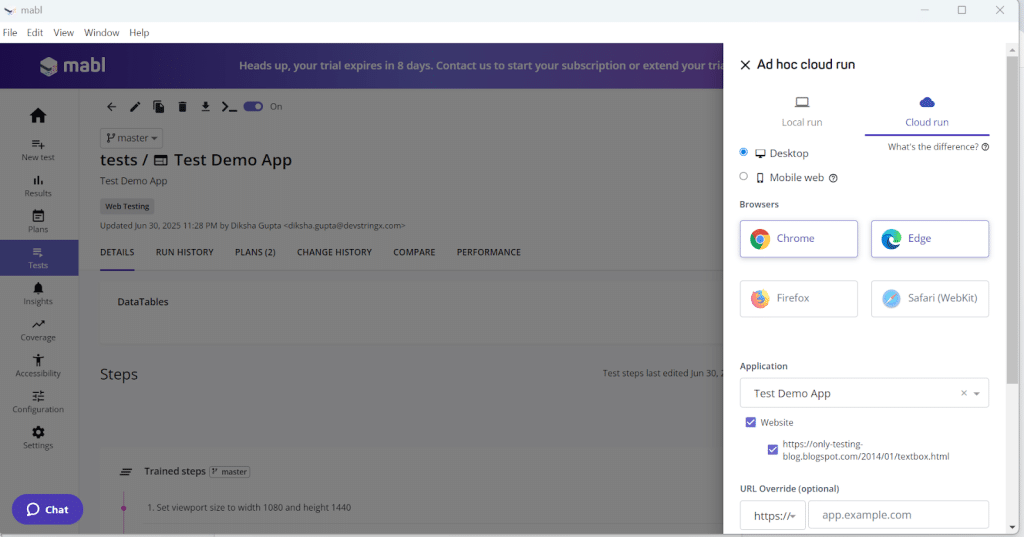Open the https:// protocol dropdown

coord(773,515)
